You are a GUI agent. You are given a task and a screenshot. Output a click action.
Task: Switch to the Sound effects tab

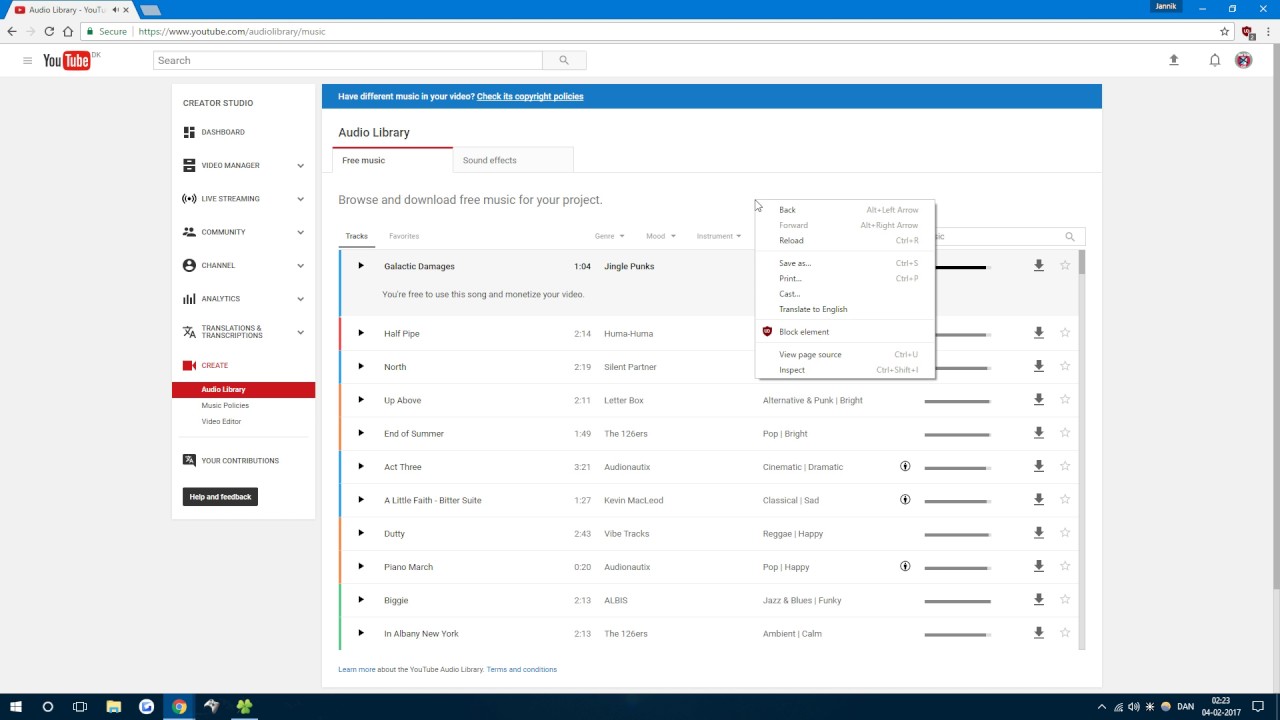coord(513,160)
